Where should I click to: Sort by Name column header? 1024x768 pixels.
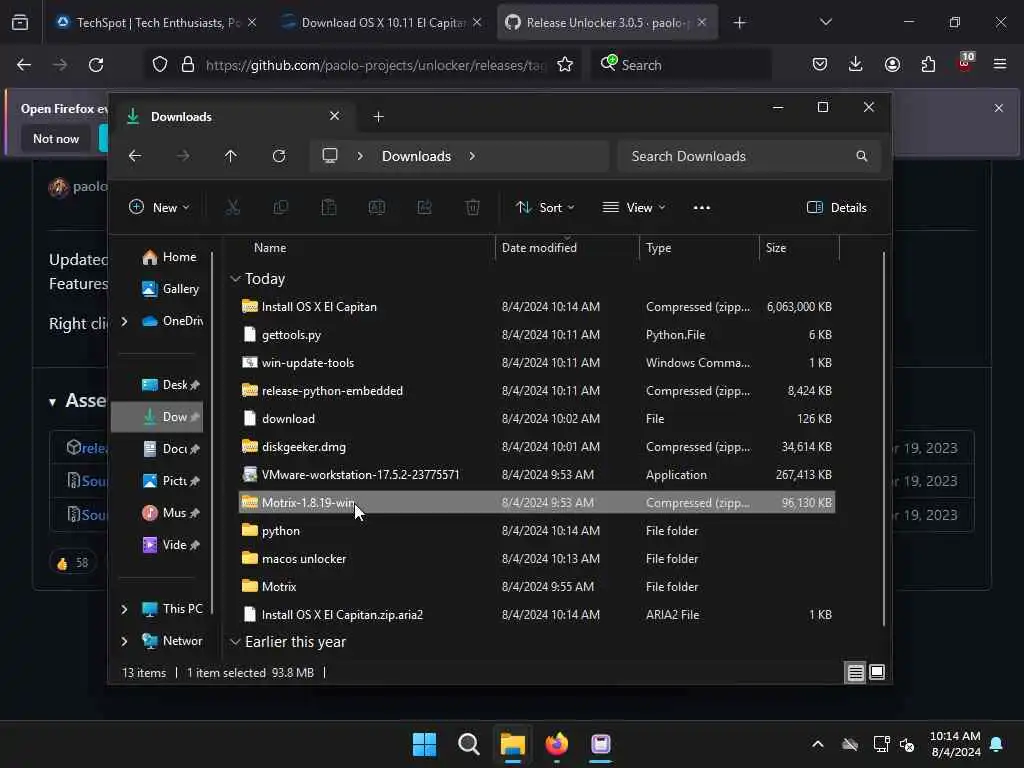coord(270,248)
